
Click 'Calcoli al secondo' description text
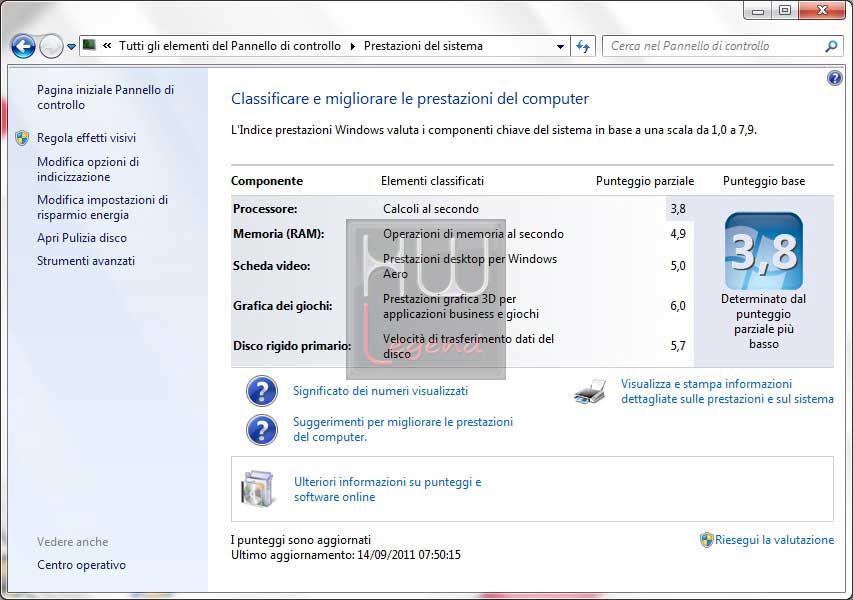coord(431,209)
